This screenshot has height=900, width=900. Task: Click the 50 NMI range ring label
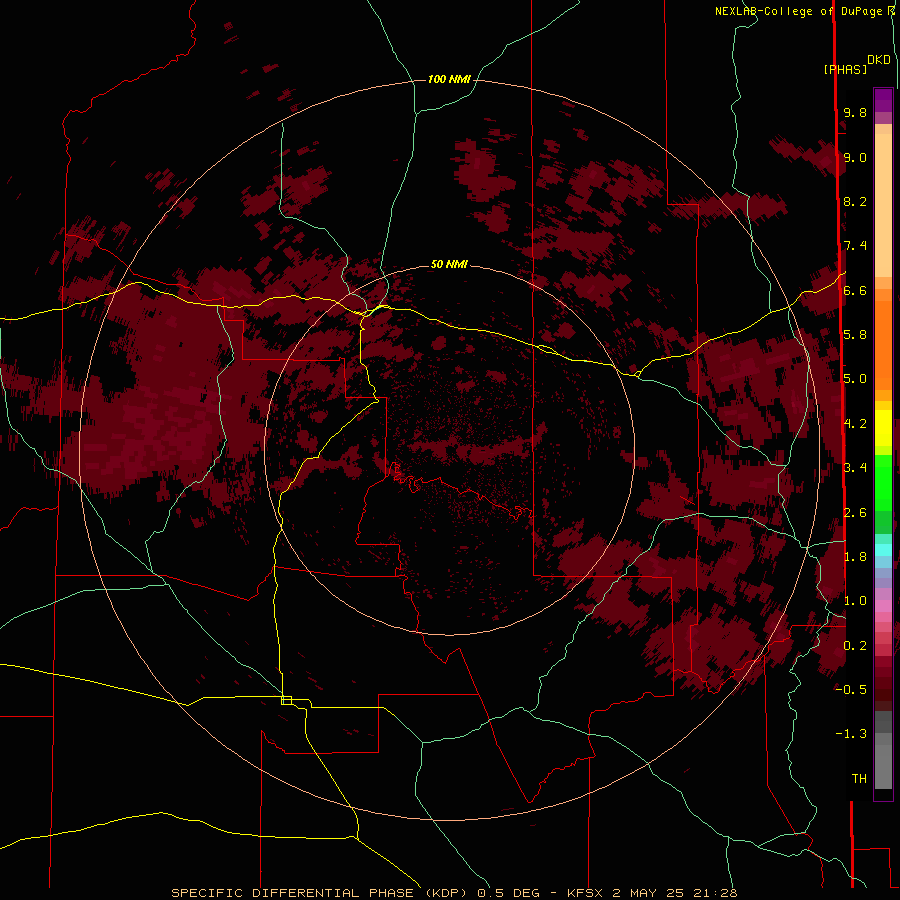point(449,264)
